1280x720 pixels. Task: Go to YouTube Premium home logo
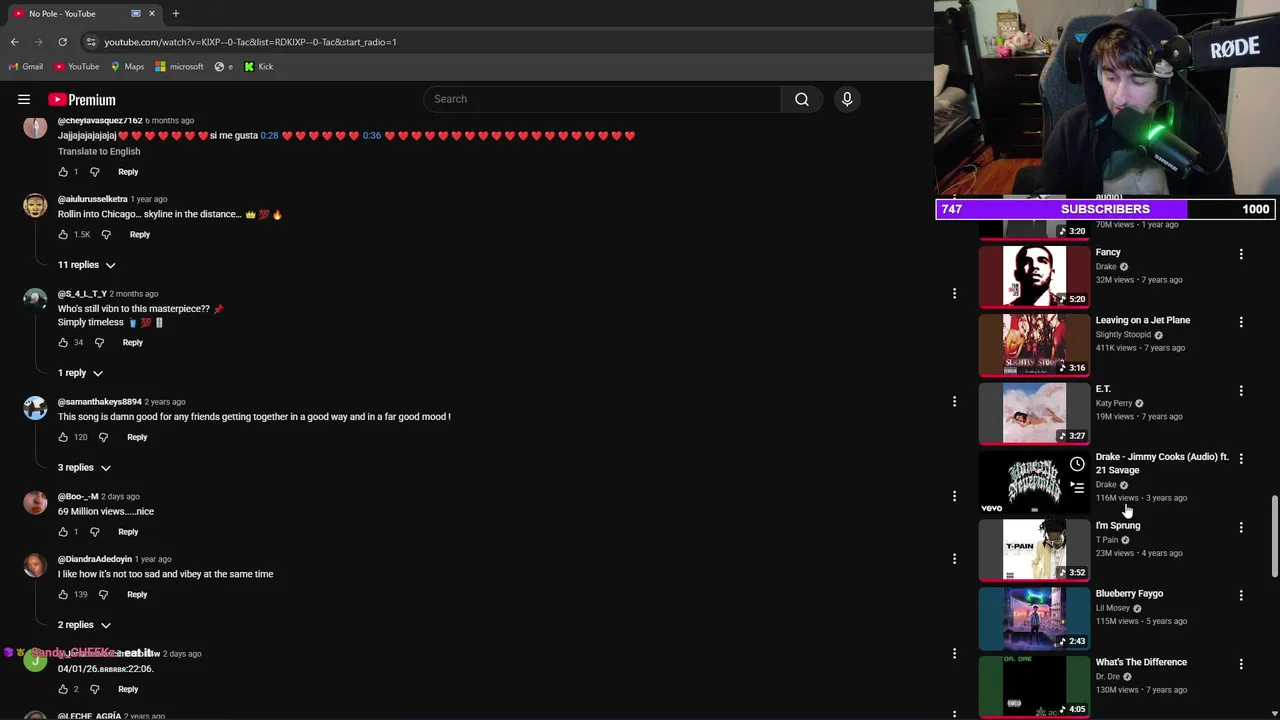pos(82,99)
